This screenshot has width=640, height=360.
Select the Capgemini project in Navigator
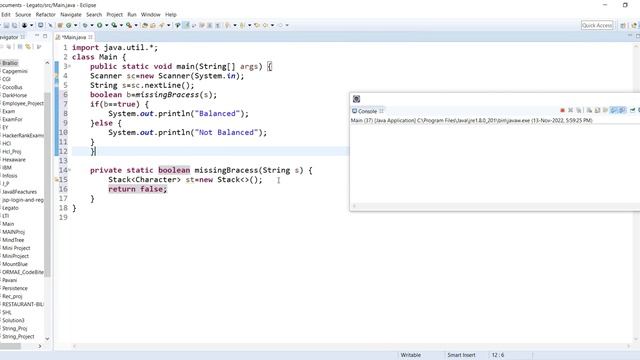pos(15,71)
